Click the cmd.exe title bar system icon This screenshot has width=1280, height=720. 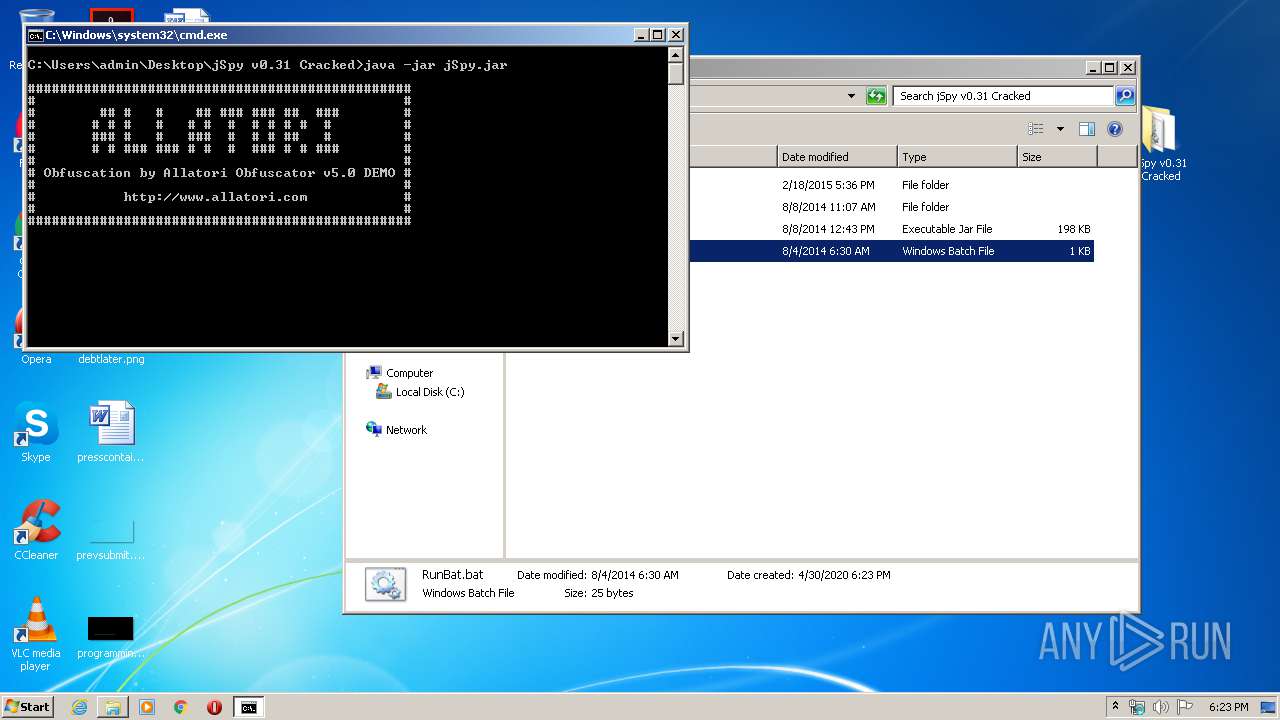point(35,35)
